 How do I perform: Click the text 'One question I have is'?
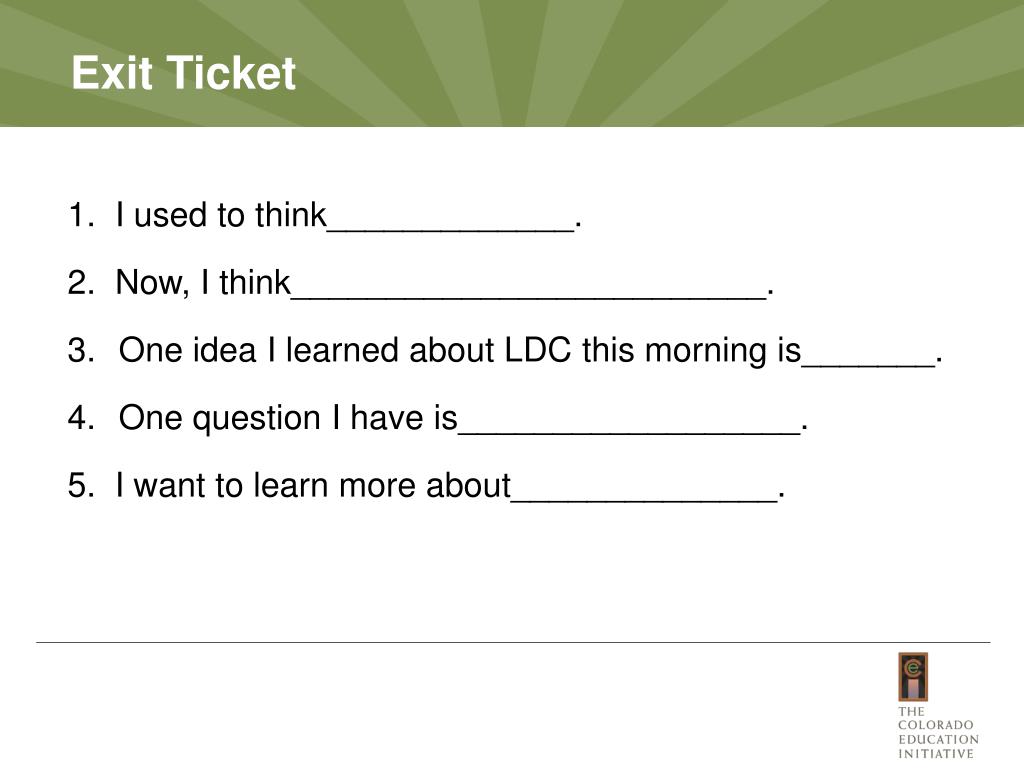tap(288, 419)
